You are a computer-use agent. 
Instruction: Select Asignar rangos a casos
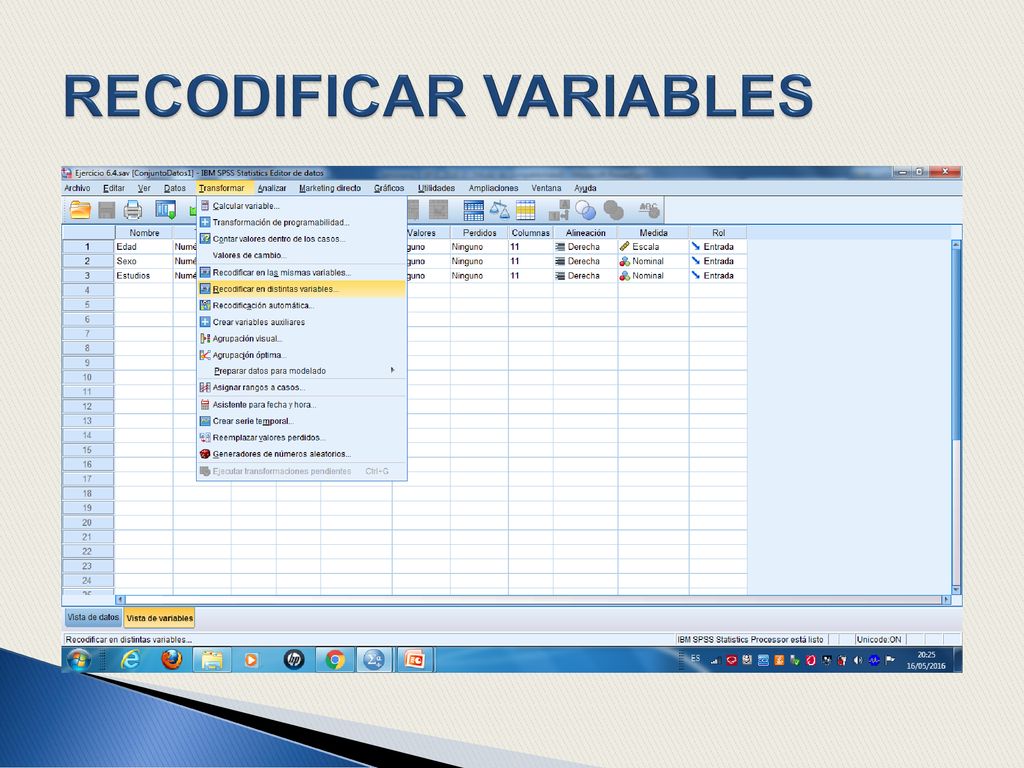coord(302,387)
